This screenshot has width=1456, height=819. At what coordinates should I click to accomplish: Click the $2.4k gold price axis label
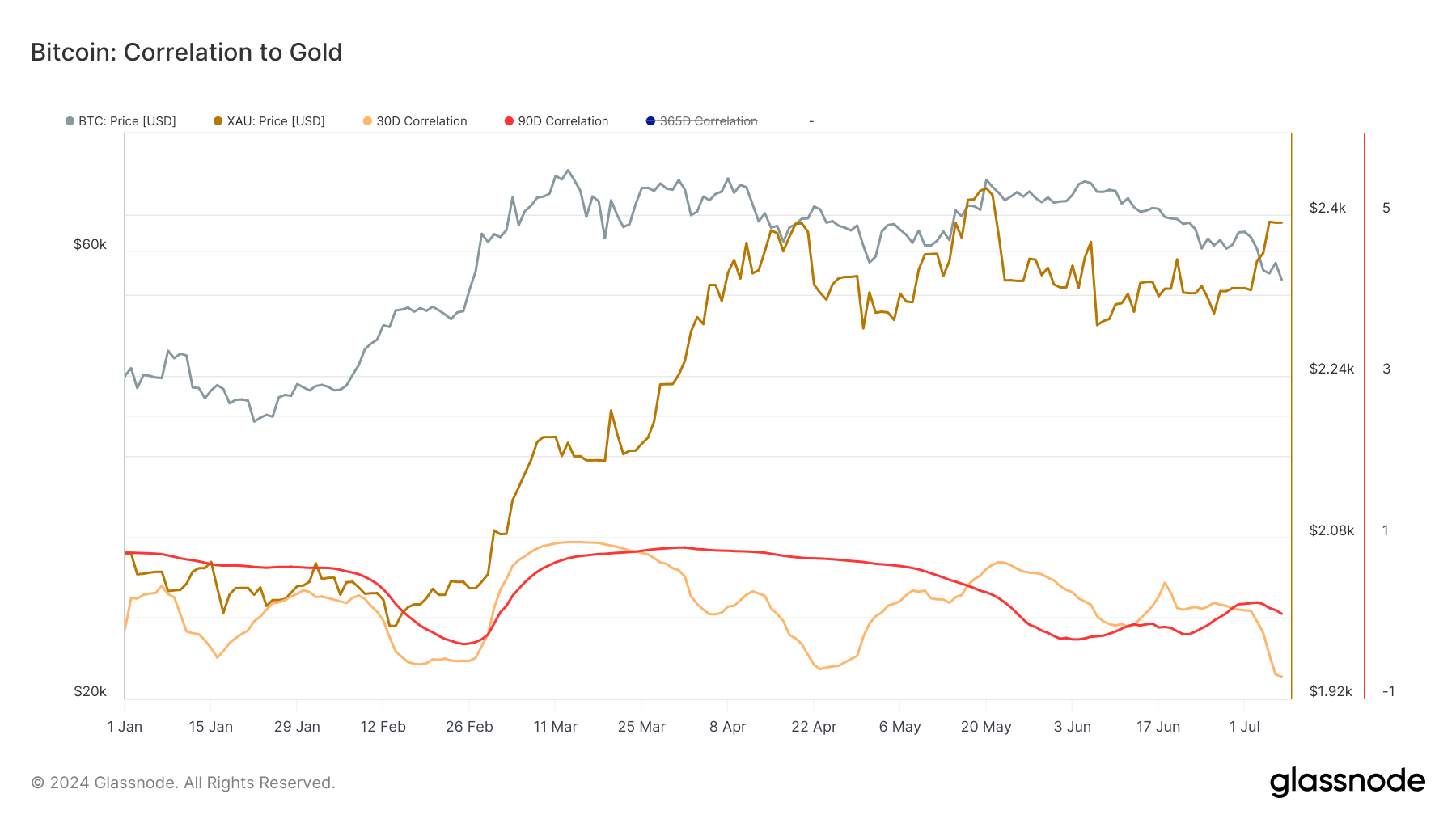tap(1327, 208)
